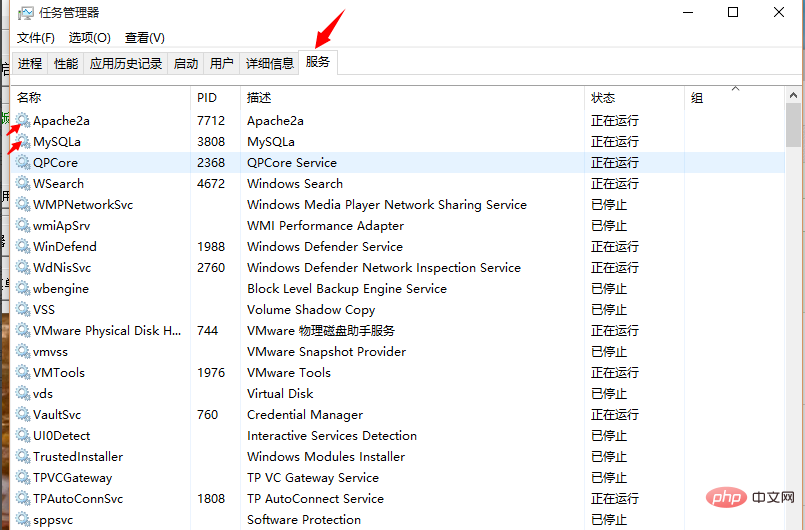The image size is (805, 530).
Task: Click the gear icon beside wbengine
Action: 23,289
